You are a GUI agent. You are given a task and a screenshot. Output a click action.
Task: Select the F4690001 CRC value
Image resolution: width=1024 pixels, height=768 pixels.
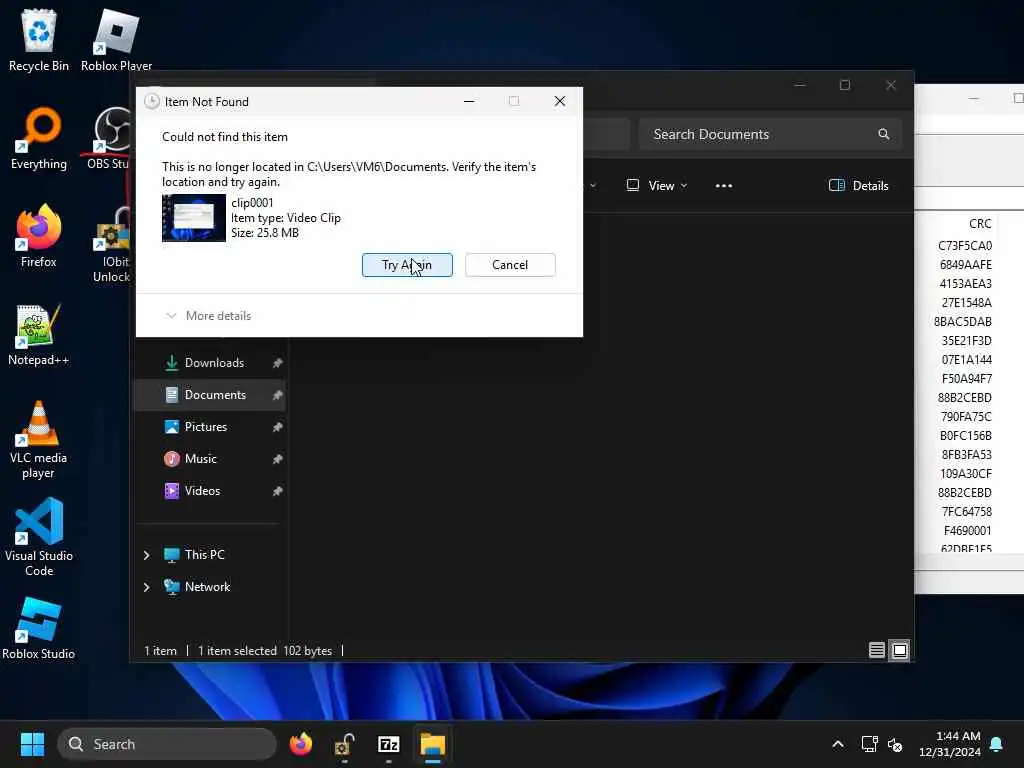[x=967, y=530]
